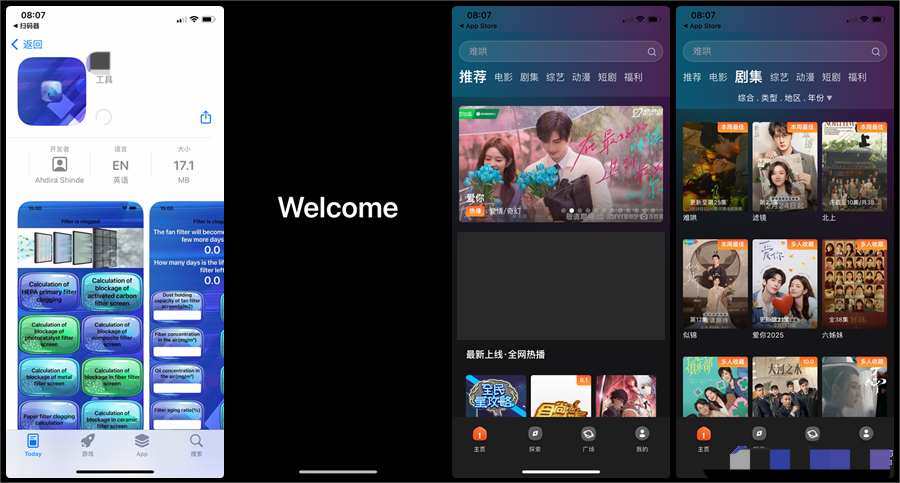Select the 动漫 tab on the 推荐 screen
The width and height of the screenshot is (900, 483).
(x=580, y=77)
